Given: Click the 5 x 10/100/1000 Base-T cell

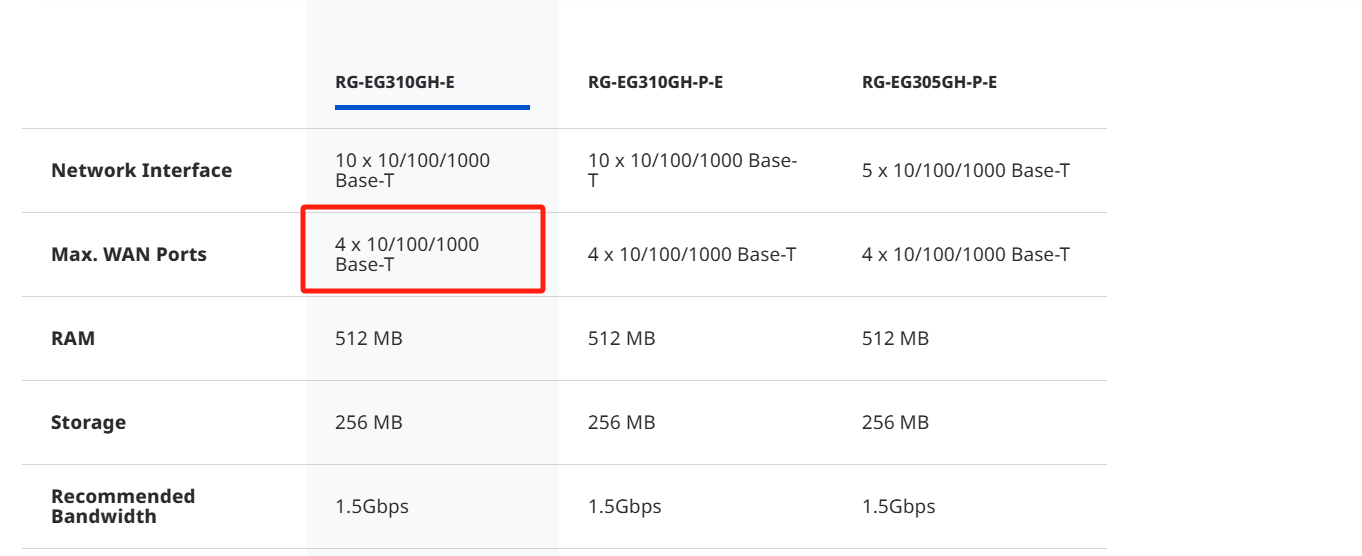Looking at the screenshot, I should coord(965,170).
